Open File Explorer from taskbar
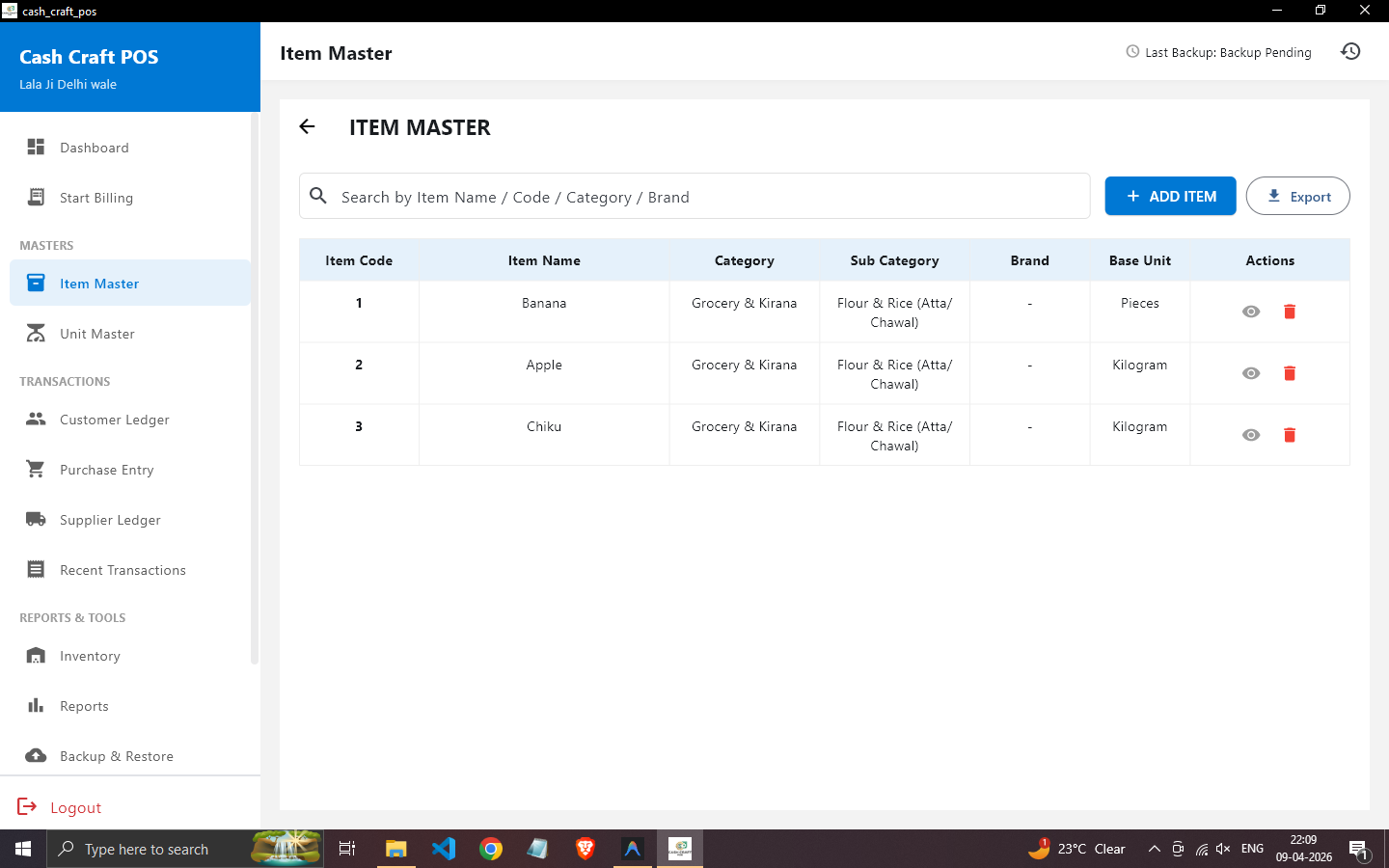This screenshot has width=1389, height=868. (395, 849)
